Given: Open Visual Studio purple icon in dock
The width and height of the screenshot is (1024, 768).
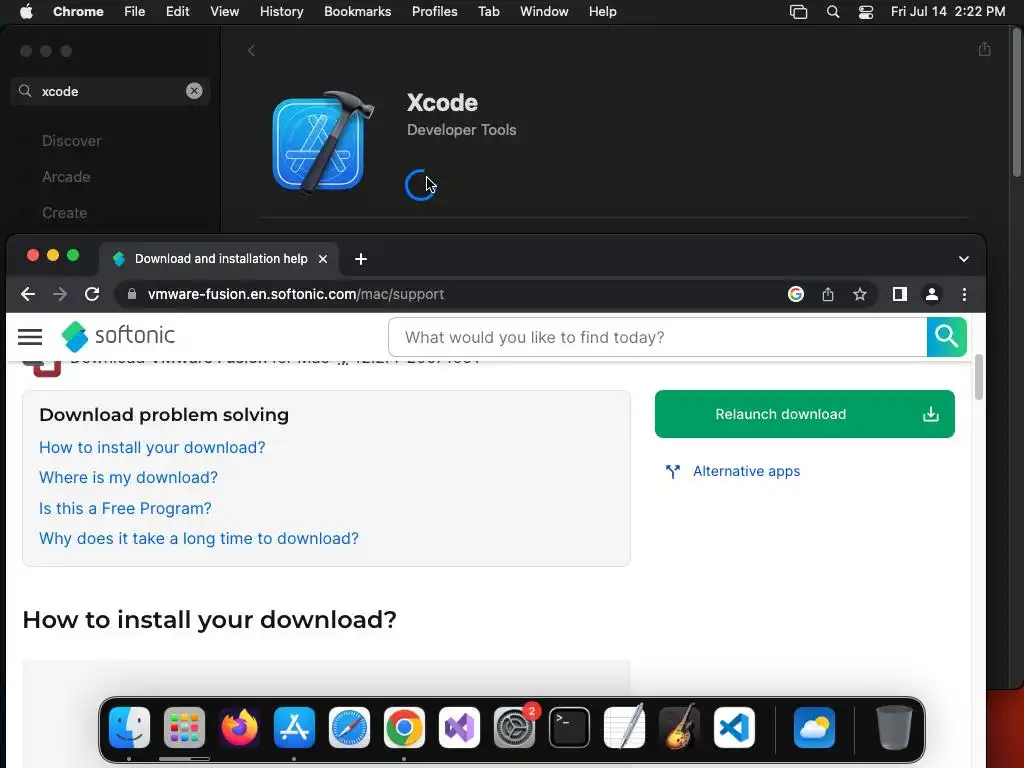Looking at the screenshot, I should coord(459,727).
